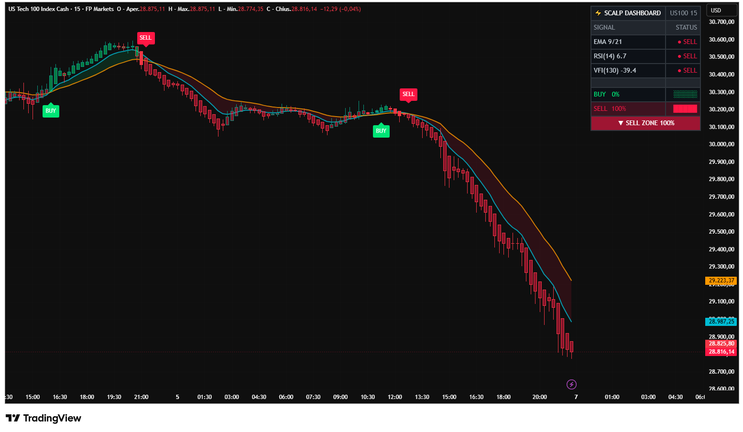Click the TradingView logo below the chart
This screenshot has width=743, height=432.
tap(43, 418)
